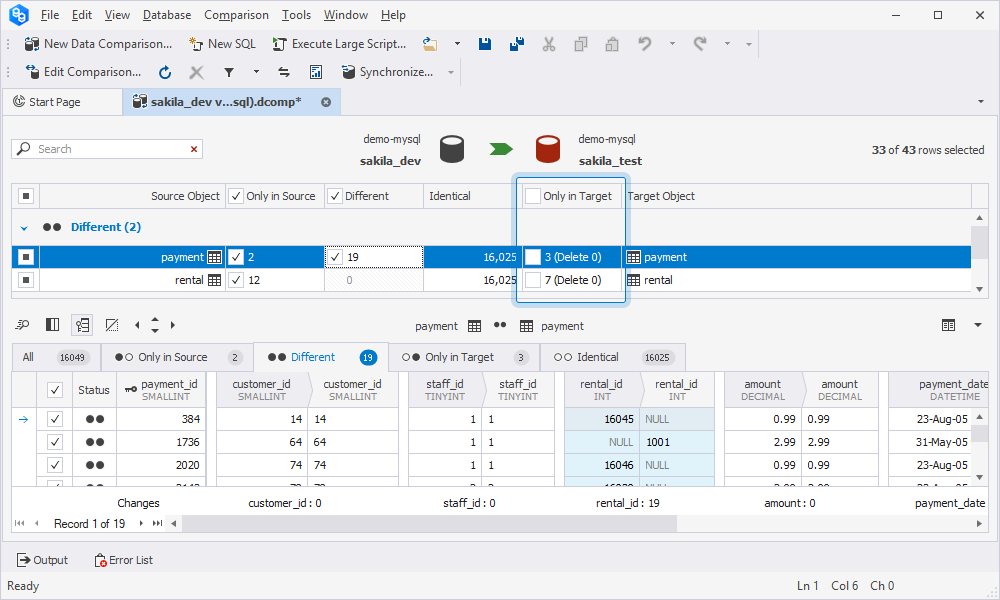1000x600 pixels.
Task: Click the comparison report icon
Action: tap(316, 72)
